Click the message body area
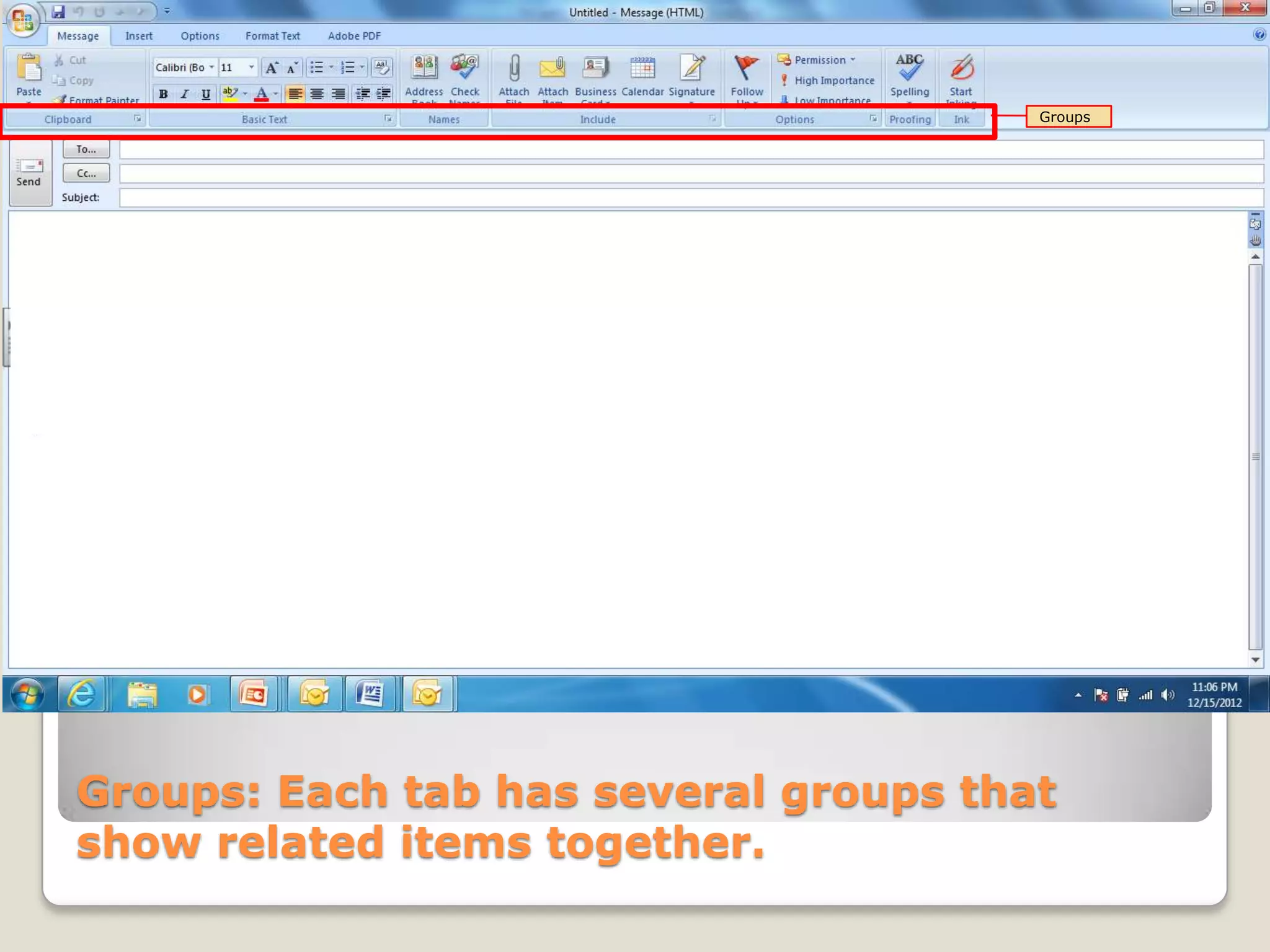Screen dimensions: 1270x952 pos(628,439)
